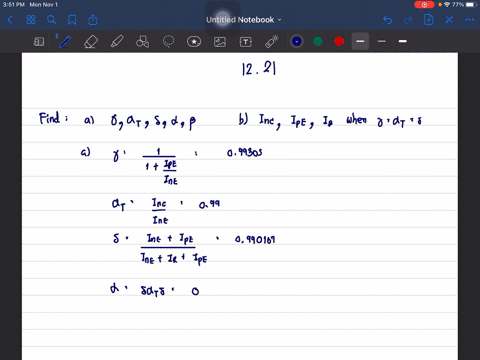Tap the battery status indicator

coord(471,5)
